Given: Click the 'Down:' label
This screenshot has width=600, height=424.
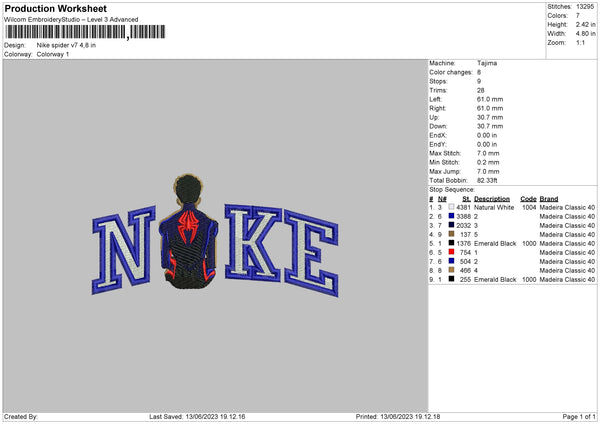Looking at the screenshot, I should click(x=438, y=126).
